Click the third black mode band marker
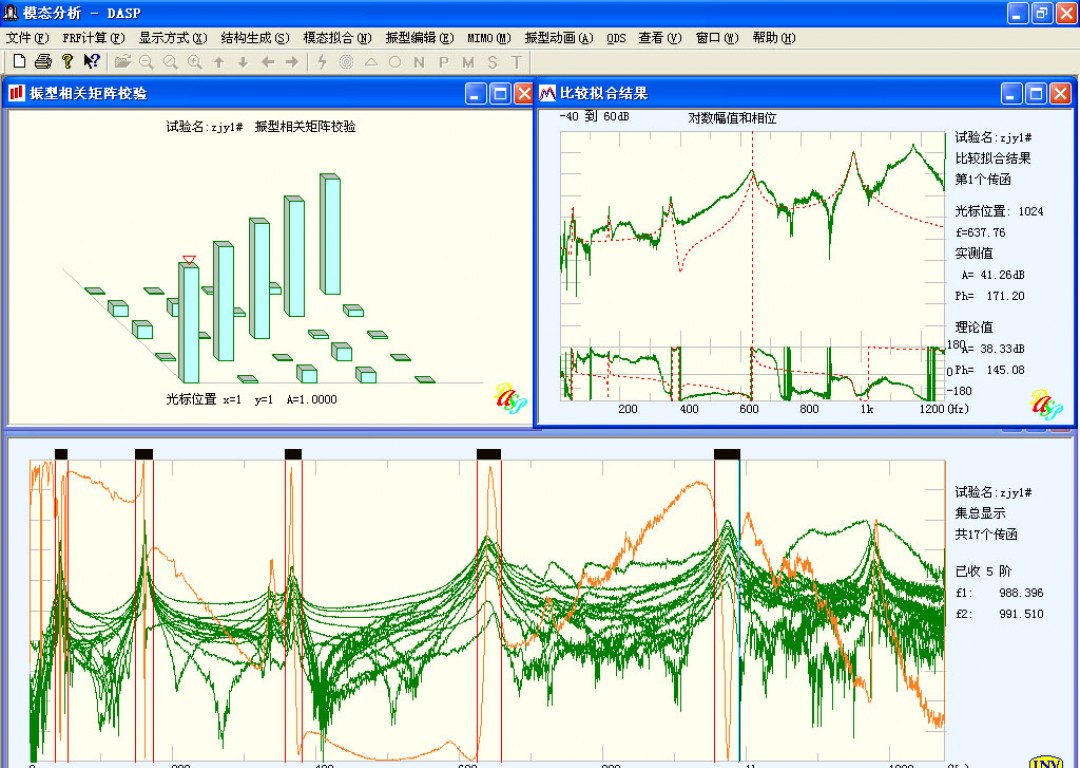The width and height of the screenshot is (1080, 768). coord(293,454)
